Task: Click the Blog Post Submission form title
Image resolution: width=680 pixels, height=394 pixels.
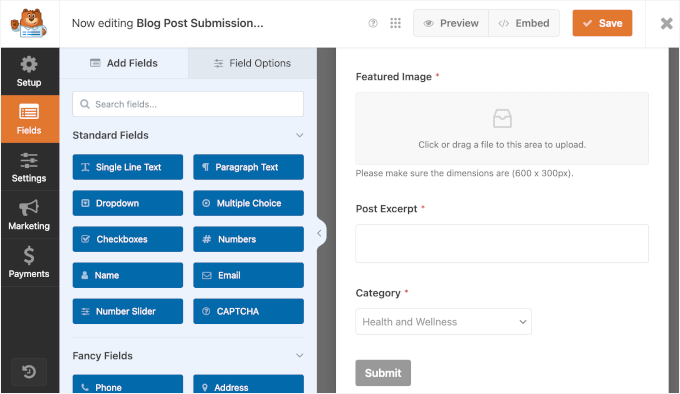Action: (x=200, y=23)
